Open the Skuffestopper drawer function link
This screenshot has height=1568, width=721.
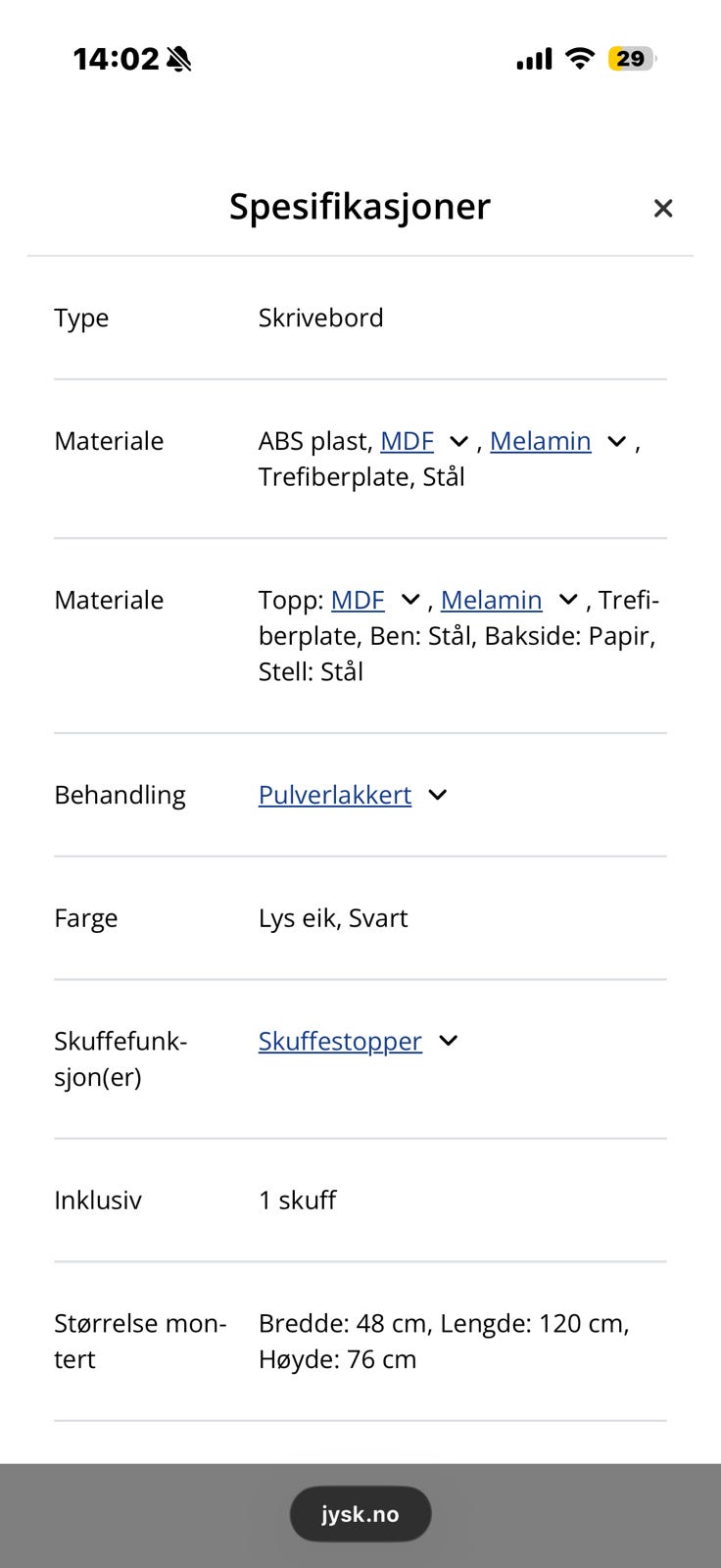(339, 1041)
